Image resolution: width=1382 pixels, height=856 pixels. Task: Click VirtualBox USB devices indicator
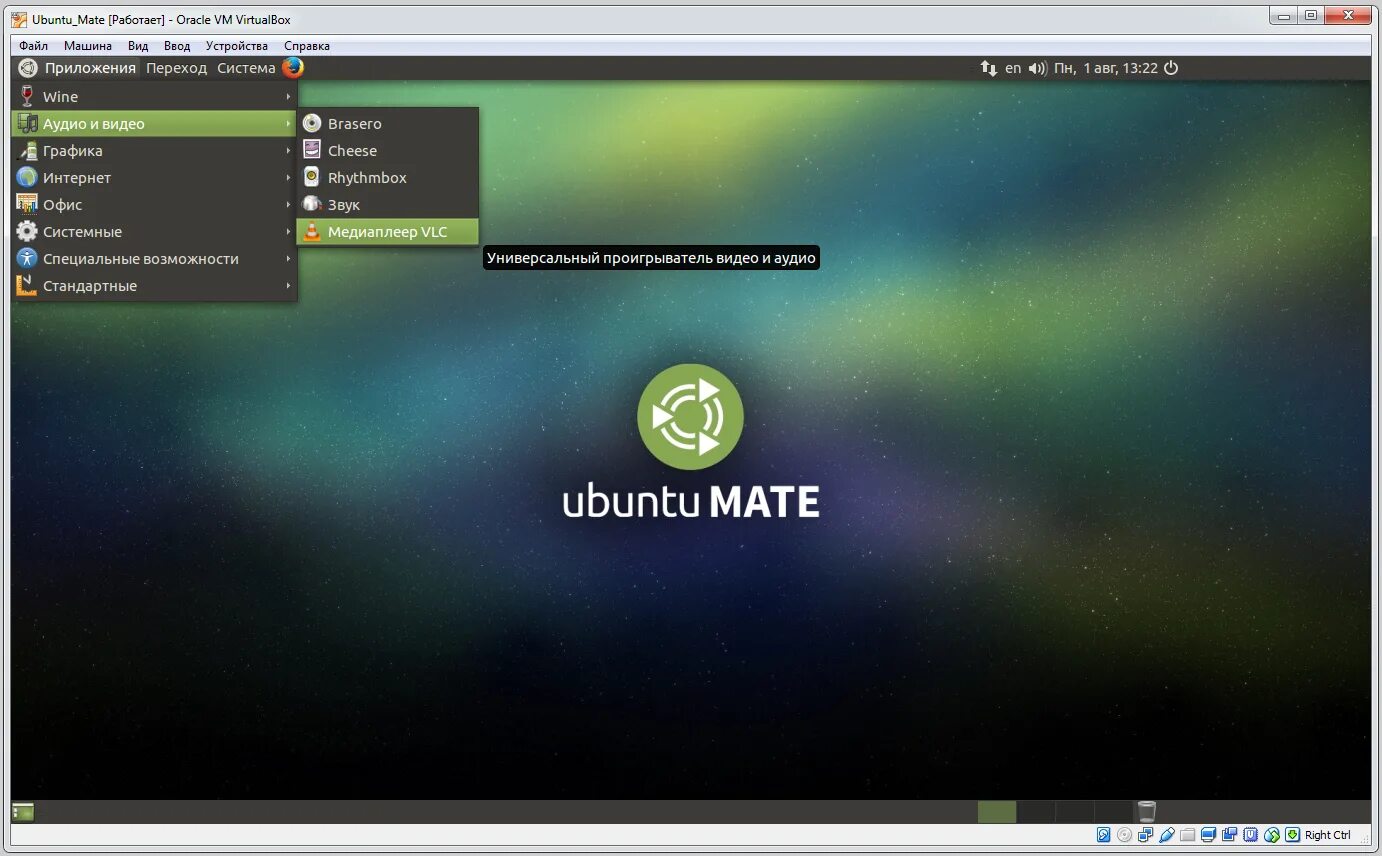coord(1166,835)
